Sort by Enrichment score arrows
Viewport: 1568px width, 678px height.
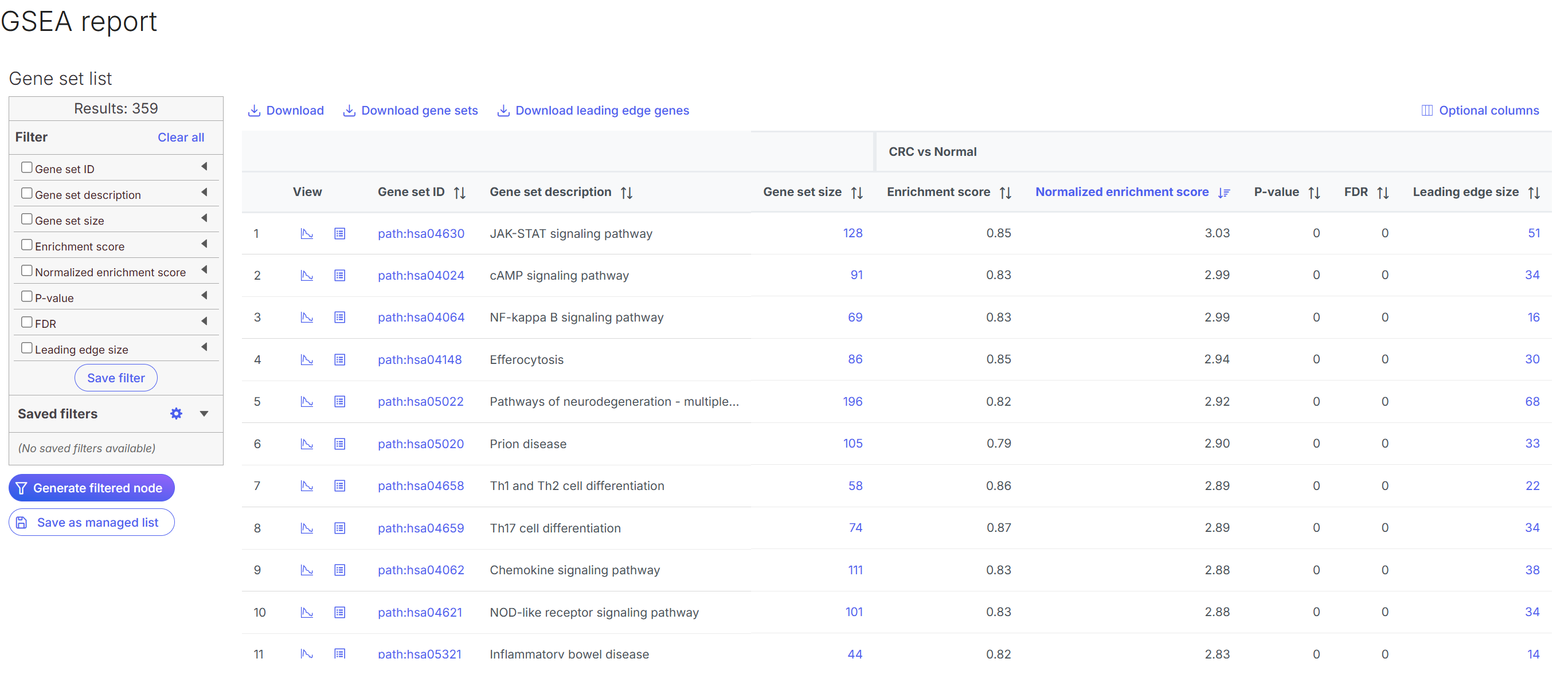(1006, 193)
